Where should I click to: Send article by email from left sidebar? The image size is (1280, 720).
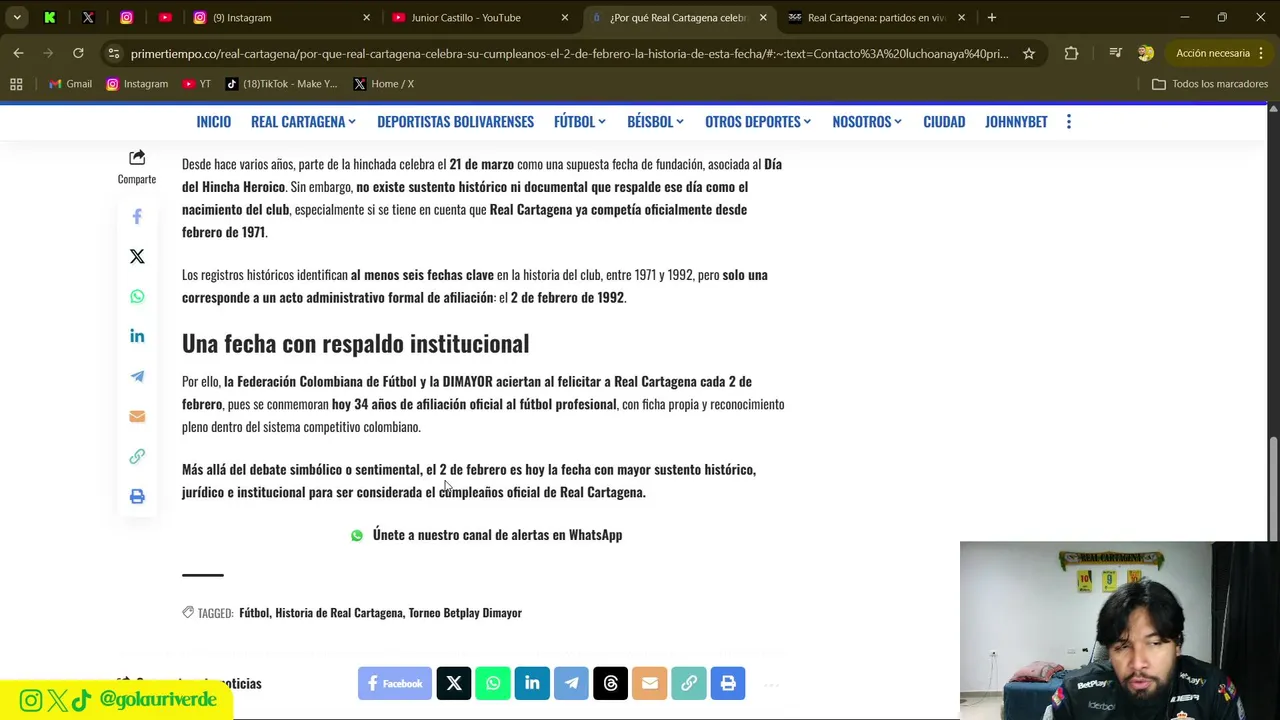tap(137, 416)
